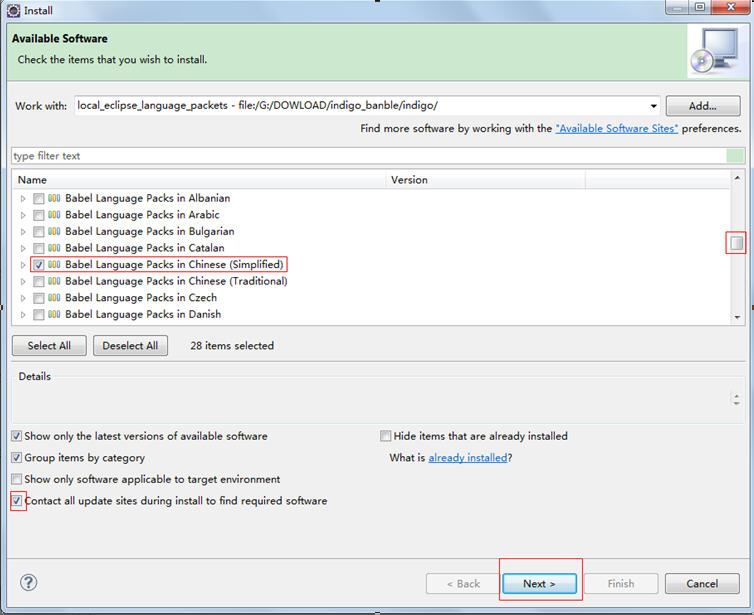This screenshot has height=615, width=754.
Task: Click the list scrollbar down arrow
Action: click(x=737, y=317)
